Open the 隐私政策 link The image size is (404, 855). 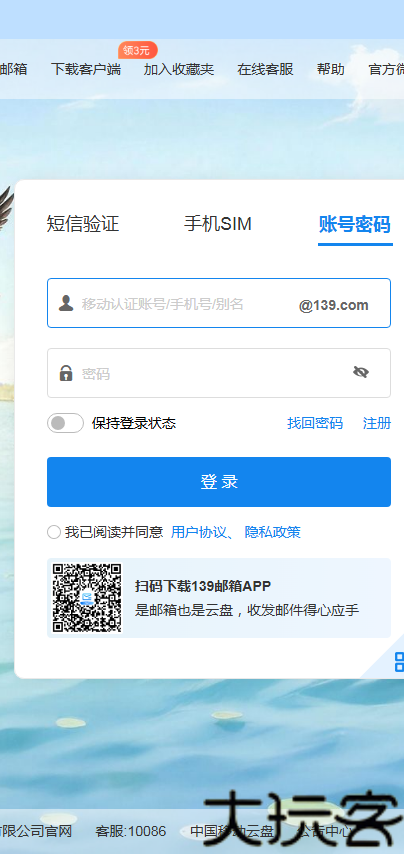click(273, 532)
